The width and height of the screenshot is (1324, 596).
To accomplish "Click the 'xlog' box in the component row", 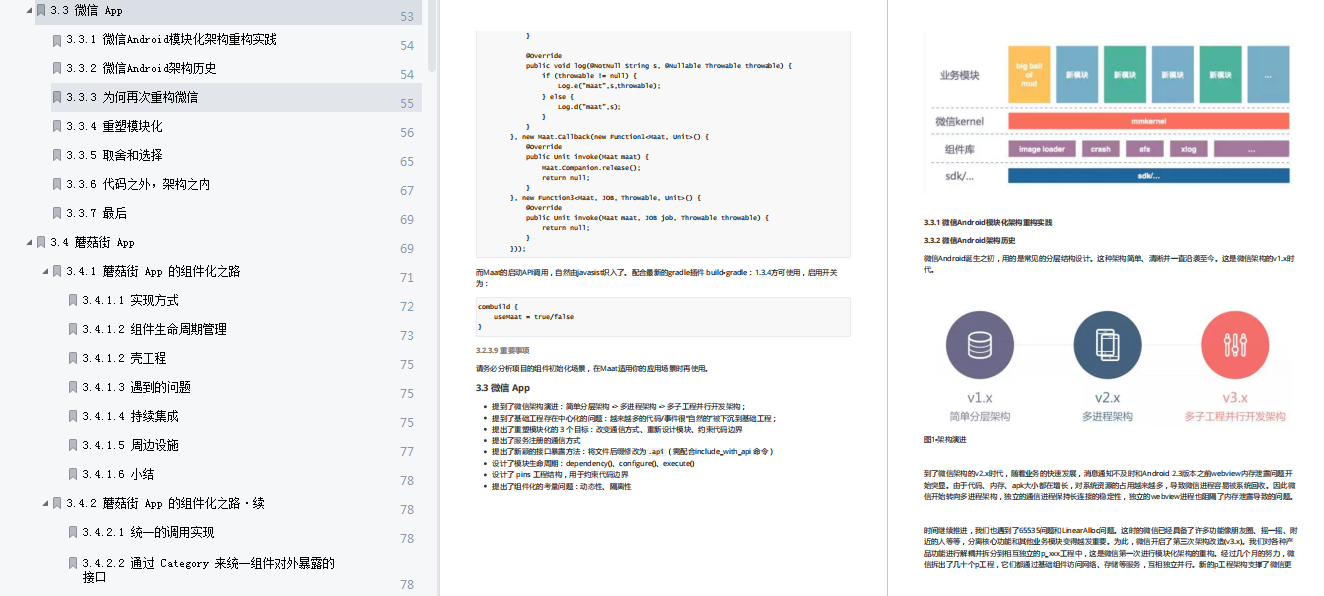I will click(1188, 149).
